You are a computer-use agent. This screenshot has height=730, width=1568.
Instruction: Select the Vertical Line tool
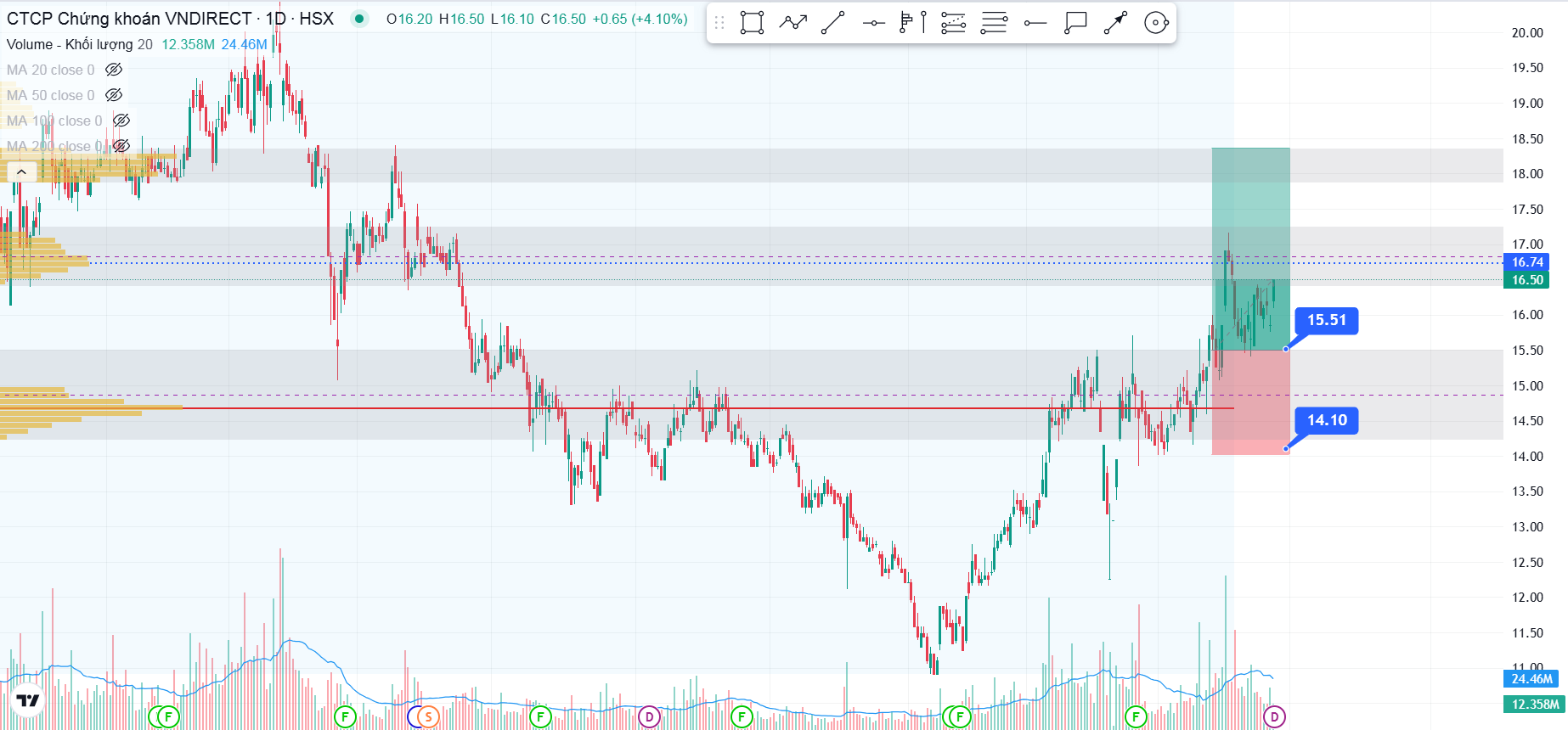(x=923, y=23)
